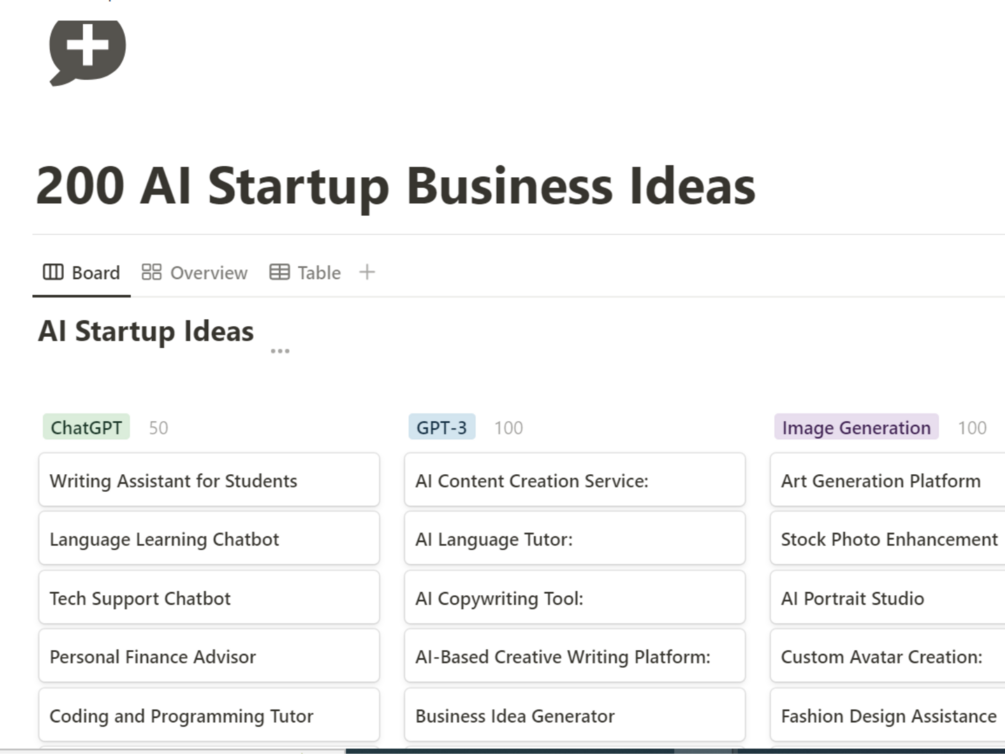Click the Image Generation purple group tag

(856, 428)
